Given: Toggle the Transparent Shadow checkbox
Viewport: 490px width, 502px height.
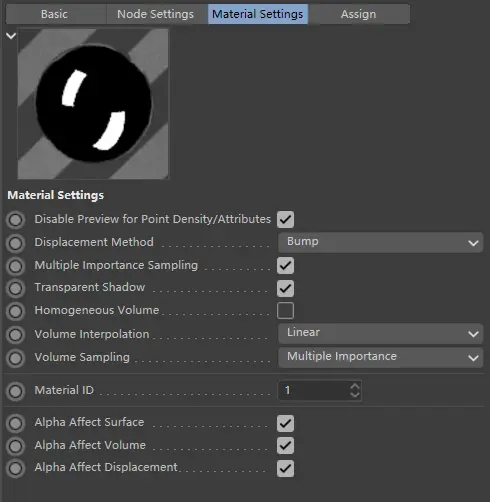Looking at the screenshot, I should pyautogui.click(x=285, y=288).
